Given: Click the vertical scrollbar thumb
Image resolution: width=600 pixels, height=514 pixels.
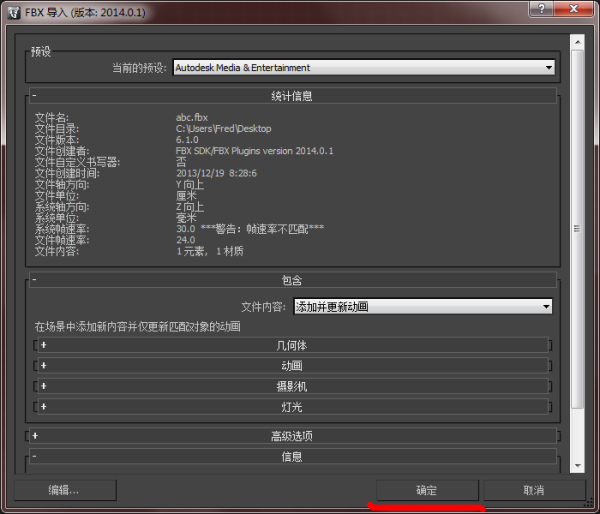Looking at the screenshot, I should pos(578,230).
